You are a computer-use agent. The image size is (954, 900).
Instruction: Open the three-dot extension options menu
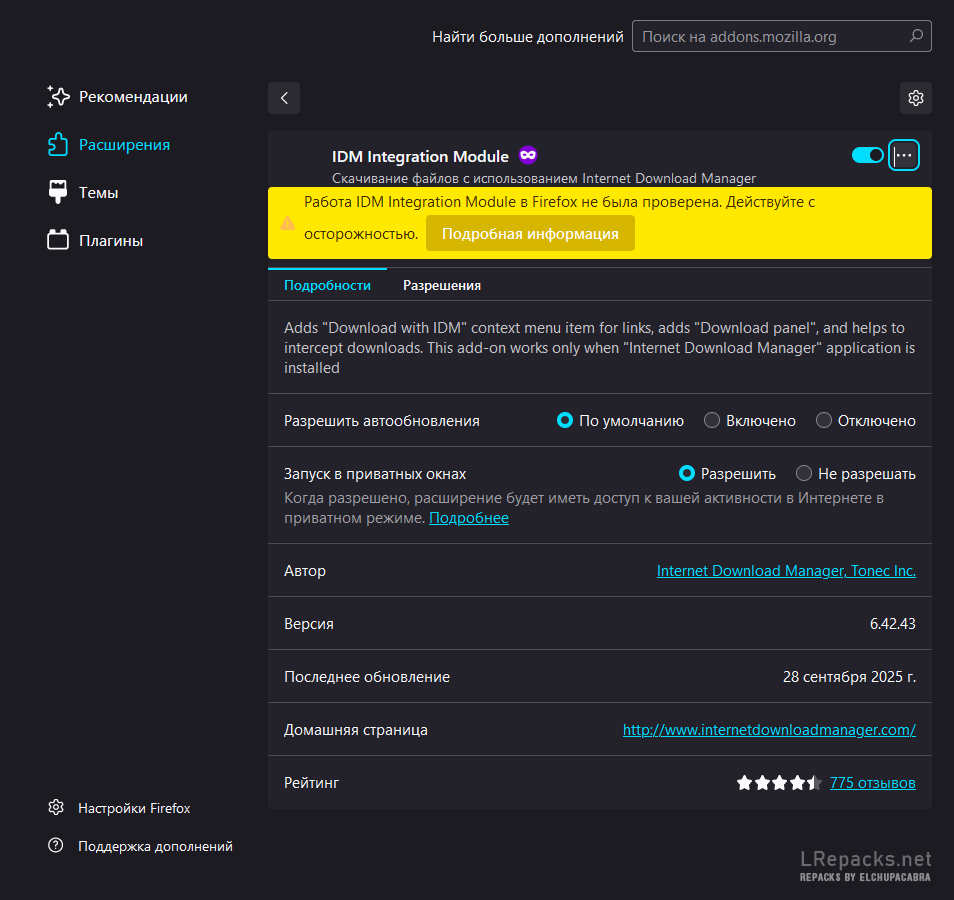pos(904,155)
